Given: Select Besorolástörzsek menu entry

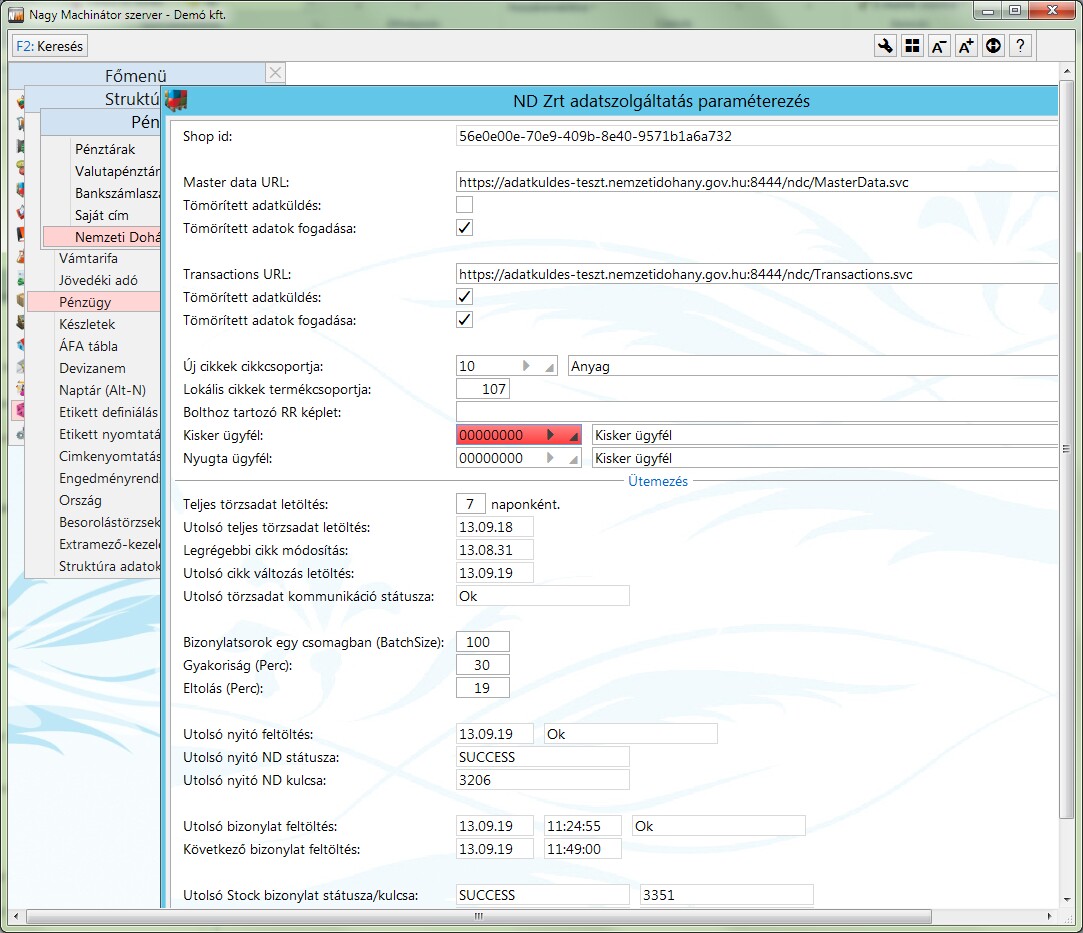Looking at the screenshot, I should point(109,523).
